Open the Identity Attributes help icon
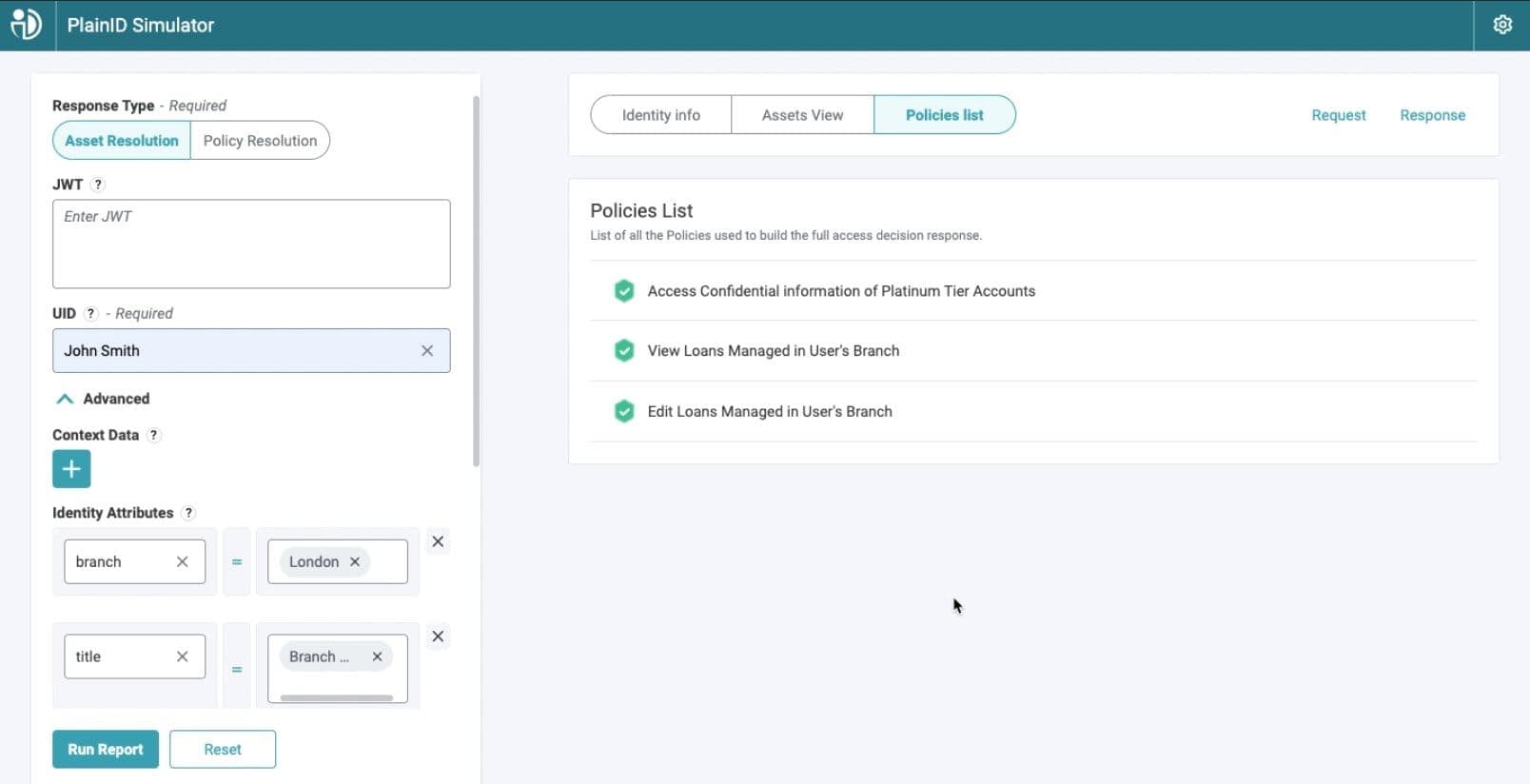The width and height of the screenshot is (1530, 784). click(188, 513)
